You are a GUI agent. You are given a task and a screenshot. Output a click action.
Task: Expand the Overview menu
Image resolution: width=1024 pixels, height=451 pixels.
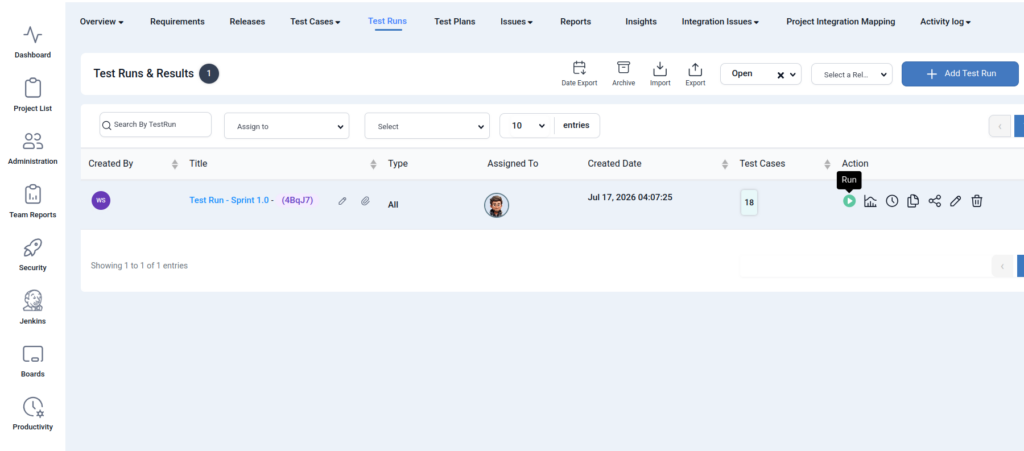(102, 22)
